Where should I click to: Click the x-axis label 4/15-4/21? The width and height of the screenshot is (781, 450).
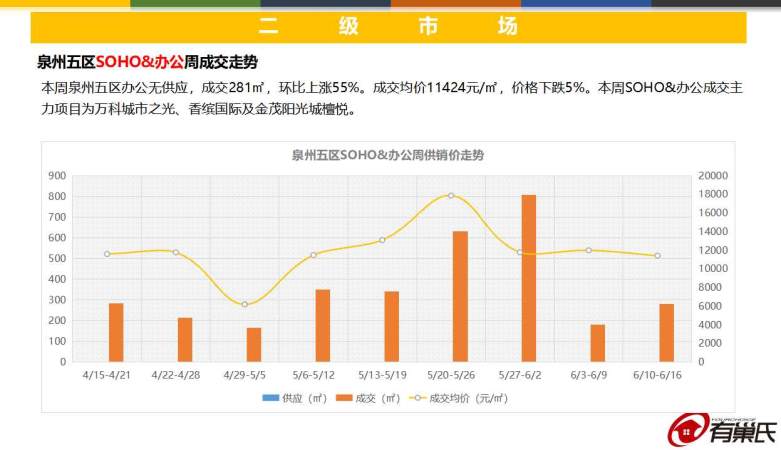coord(107,375)
